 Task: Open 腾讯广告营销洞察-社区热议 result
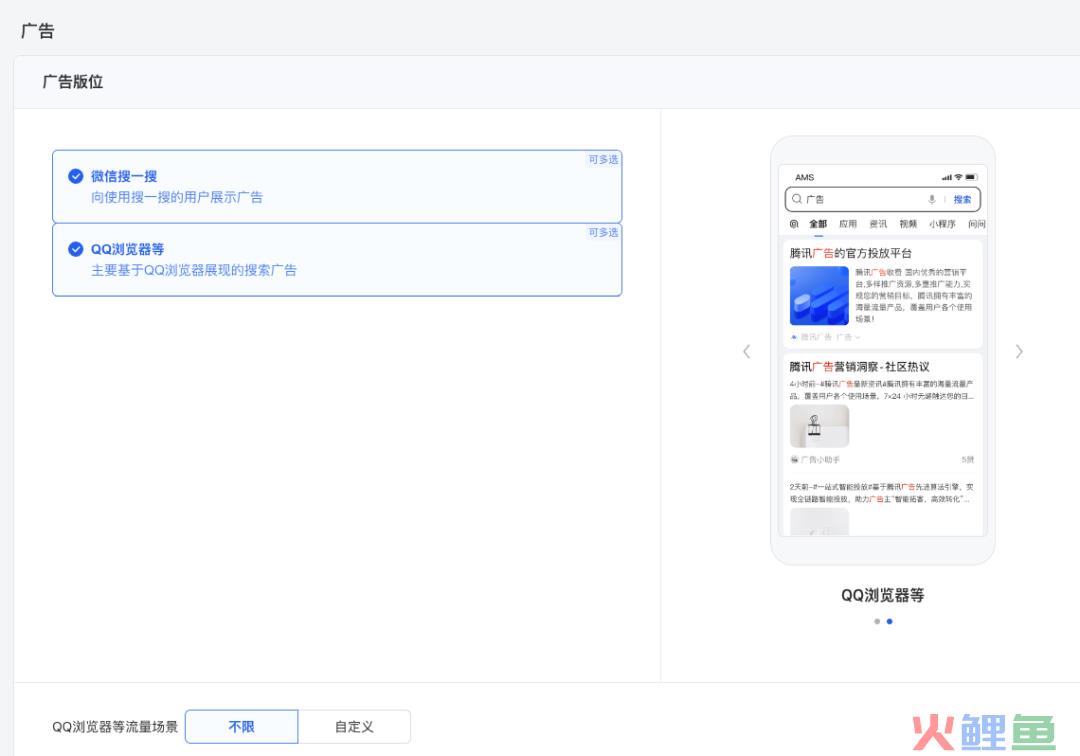tap(859, 367)
